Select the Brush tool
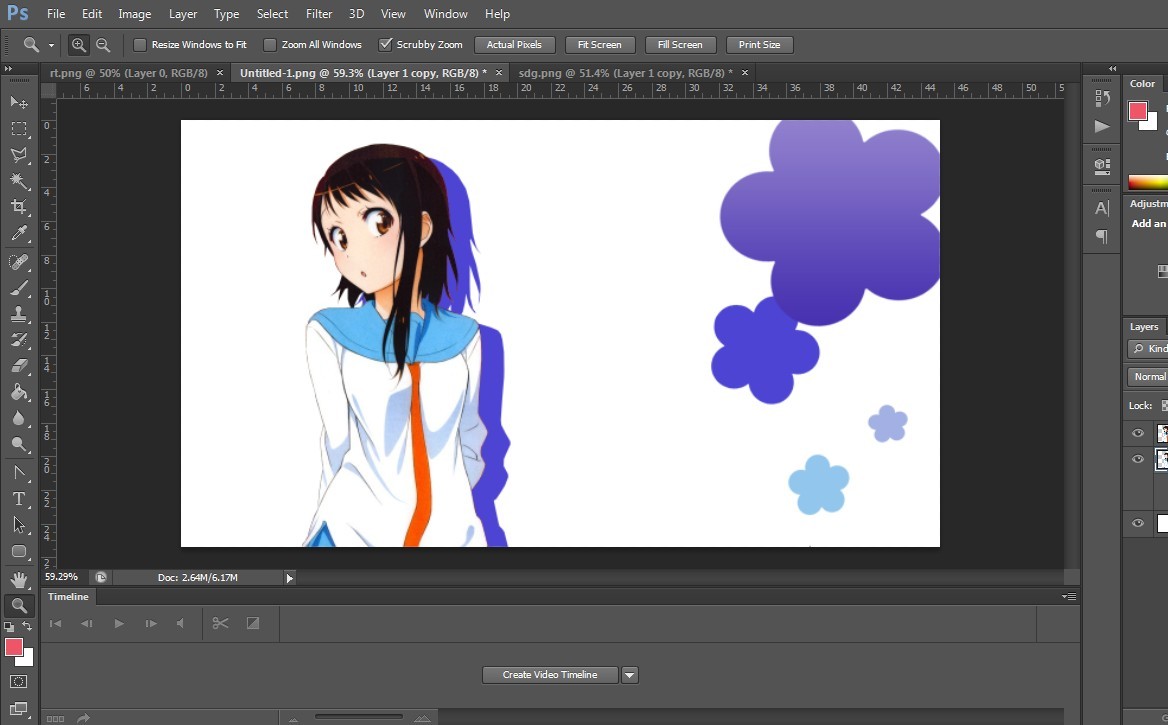 point(19,288)
